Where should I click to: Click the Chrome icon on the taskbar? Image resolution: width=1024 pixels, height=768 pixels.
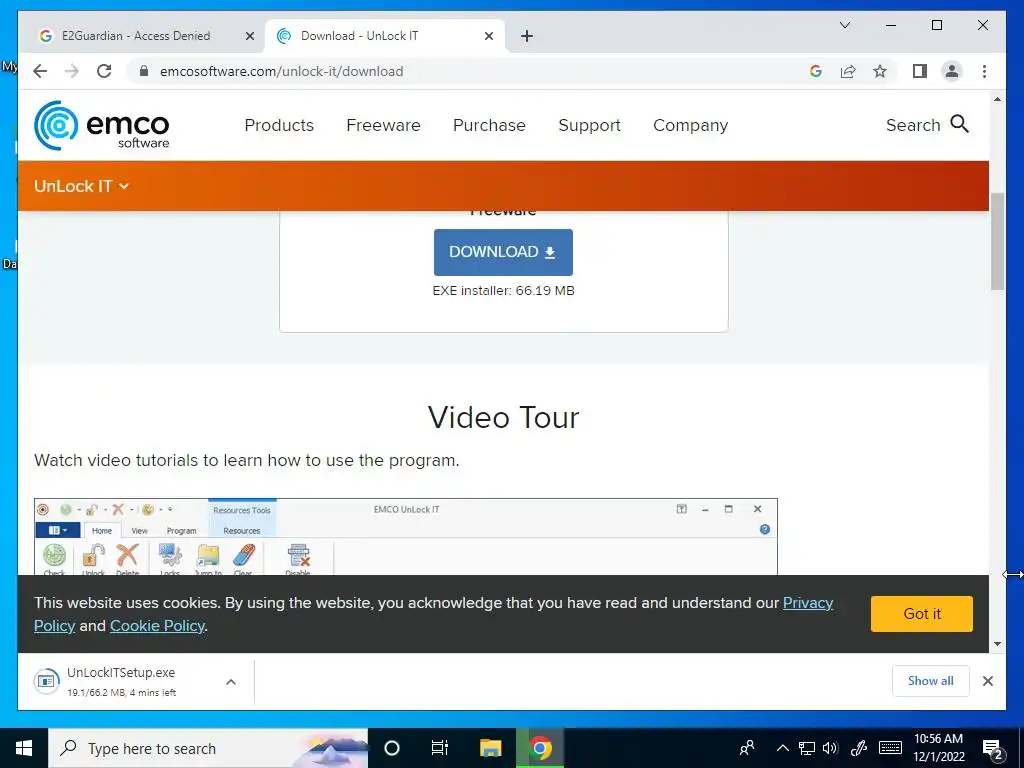pyautogui.click(x=540, y=748)
